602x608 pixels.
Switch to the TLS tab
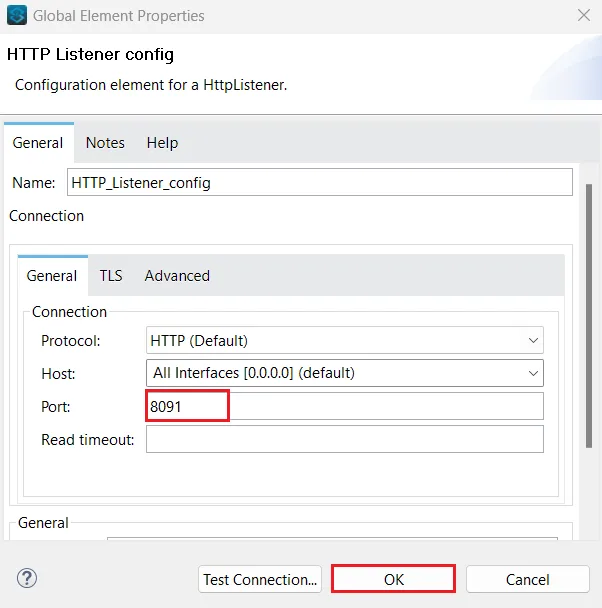point(111,276)
